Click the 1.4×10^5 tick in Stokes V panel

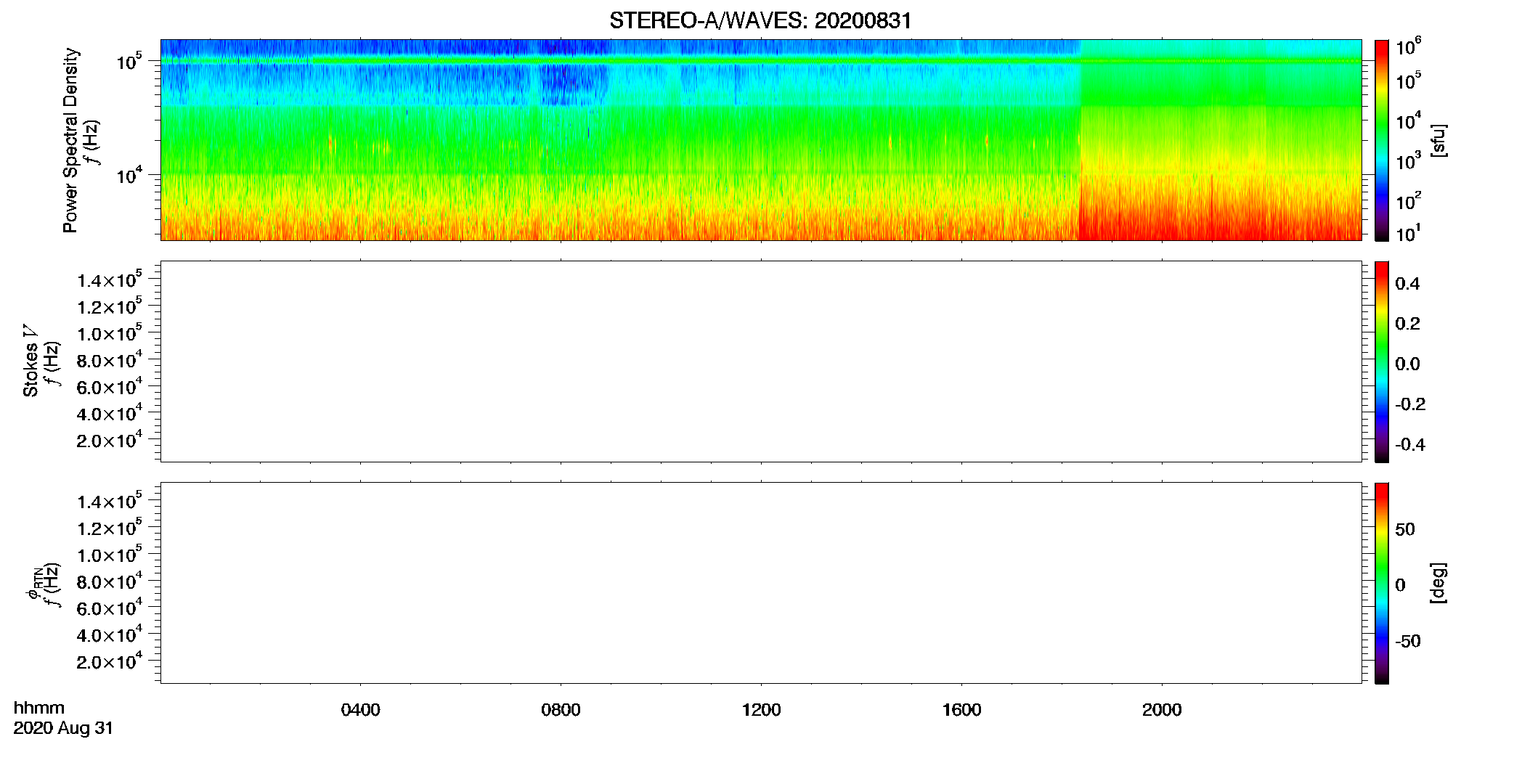click(110, 280)
